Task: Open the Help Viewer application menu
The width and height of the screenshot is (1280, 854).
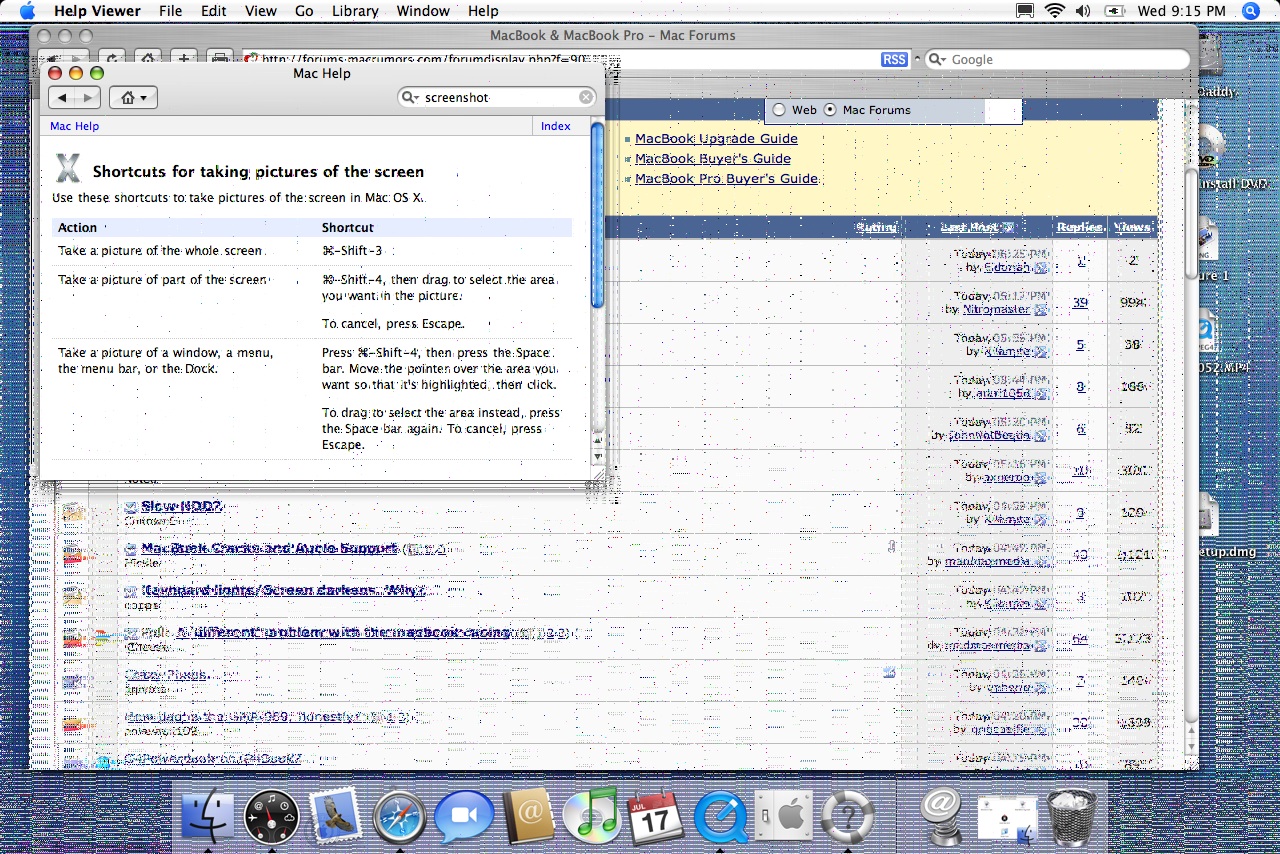Action: (97, 11)
